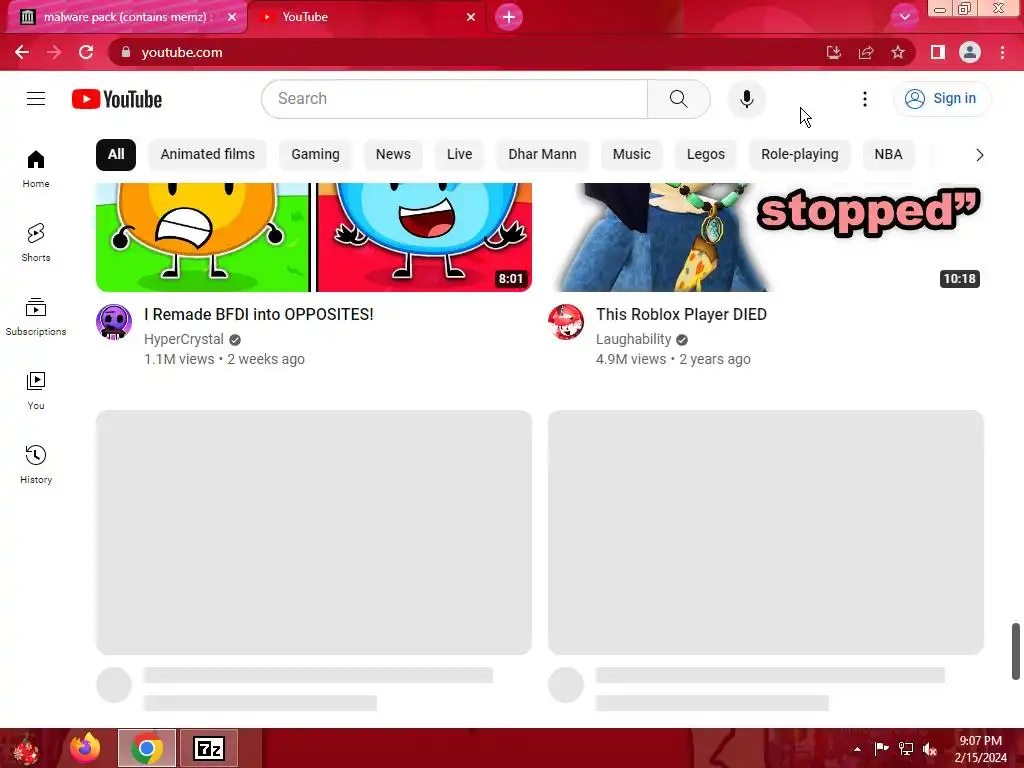Select the News chip
The width and height of the screenshot is (1024, 768).
tap(393, 155)
